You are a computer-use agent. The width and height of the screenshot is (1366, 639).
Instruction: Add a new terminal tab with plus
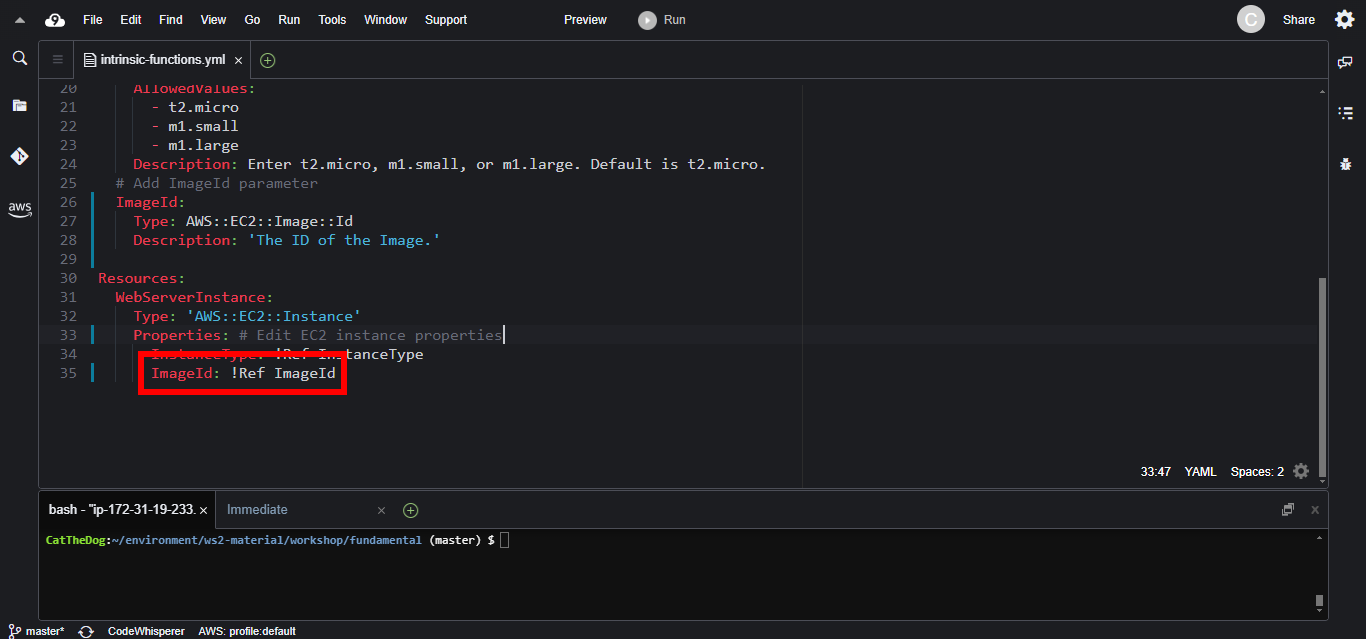pos(410,510)
